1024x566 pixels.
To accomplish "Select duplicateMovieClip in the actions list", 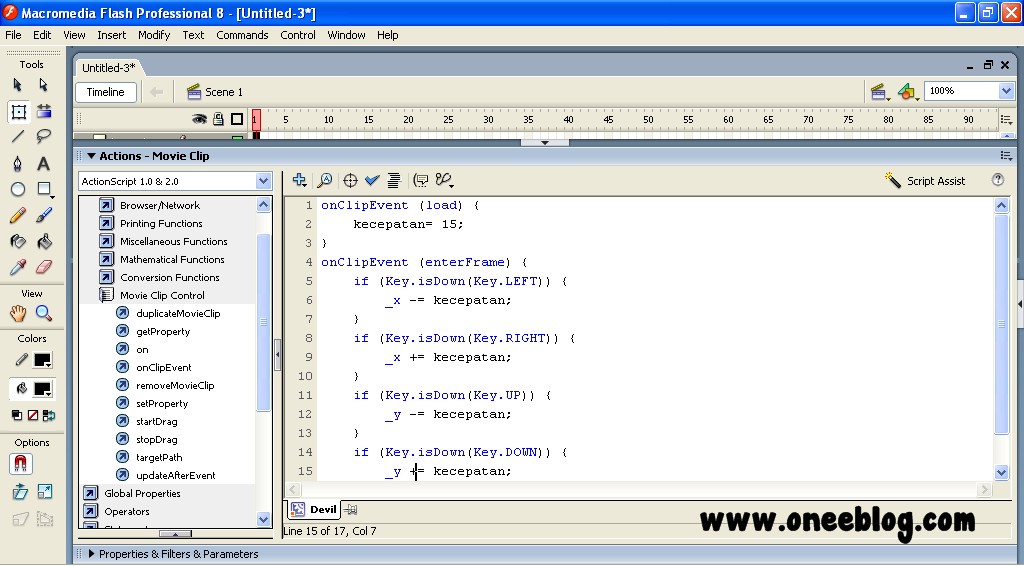I will coord(178,313).
